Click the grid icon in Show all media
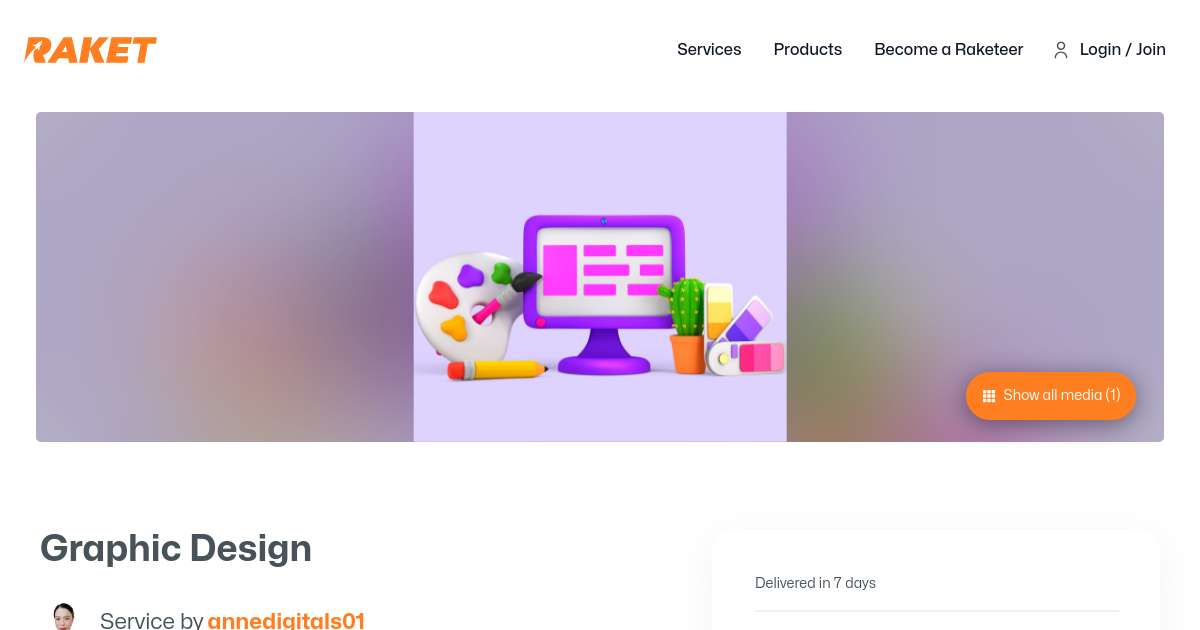The image size is (1200, 630). [x=989, y=396]
